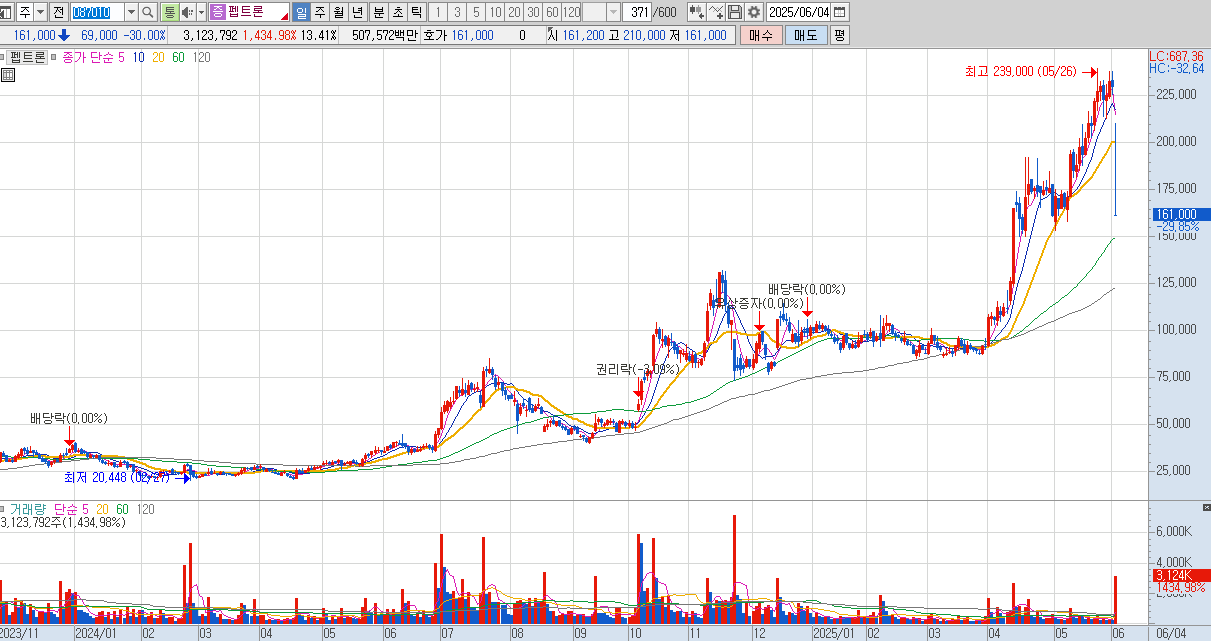This screenshot has width=1211, height=641.
Task: Click the magnifier stock search icon
Action: click(x=146, y=12)
